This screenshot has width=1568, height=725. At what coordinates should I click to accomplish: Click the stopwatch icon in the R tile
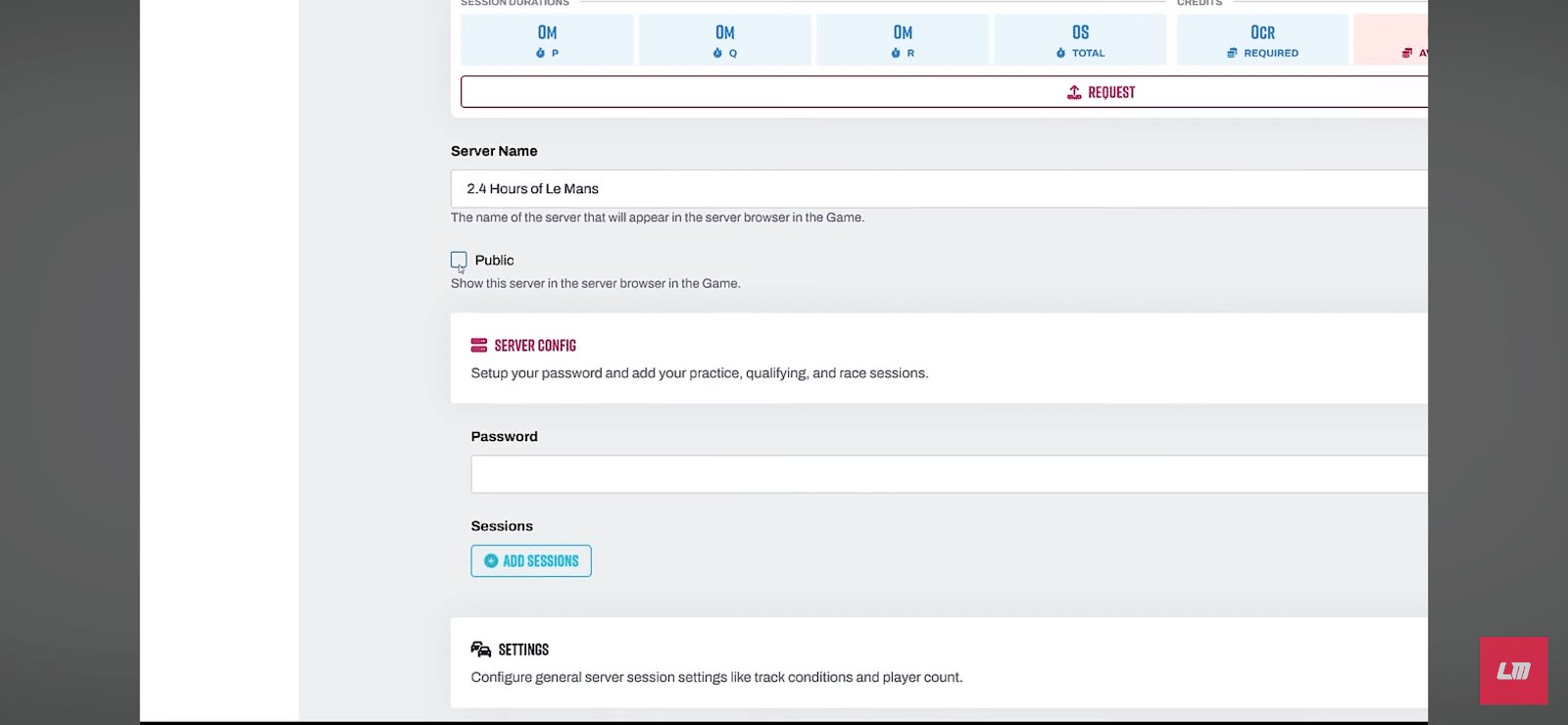point(896,53)
